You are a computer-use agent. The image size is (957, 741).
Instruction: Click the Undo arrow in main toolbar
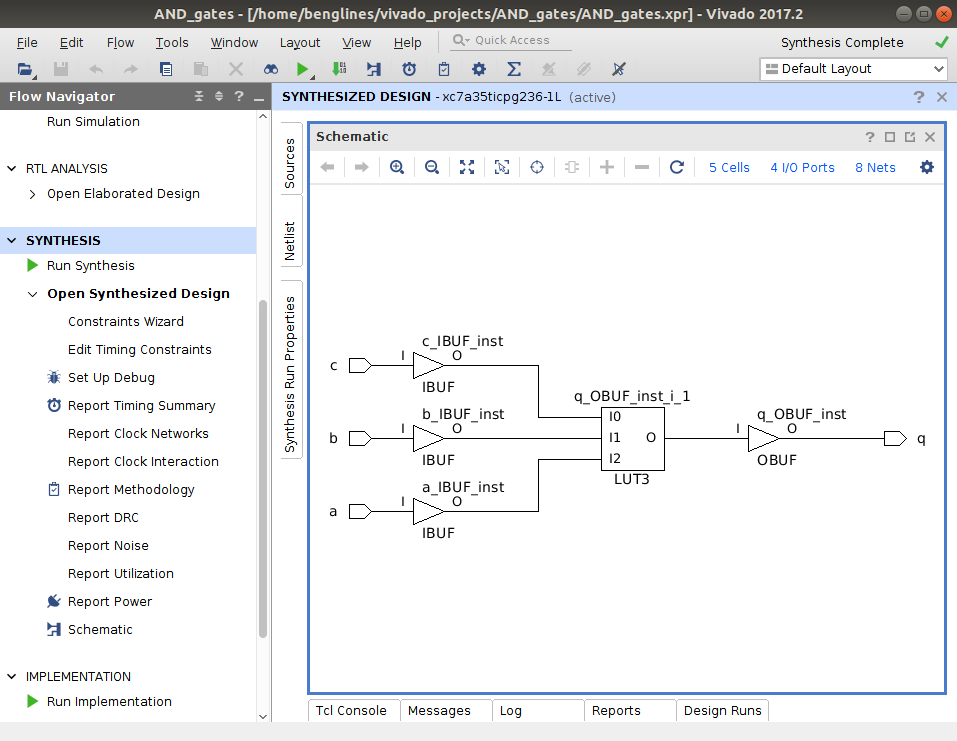pos(96,69)
